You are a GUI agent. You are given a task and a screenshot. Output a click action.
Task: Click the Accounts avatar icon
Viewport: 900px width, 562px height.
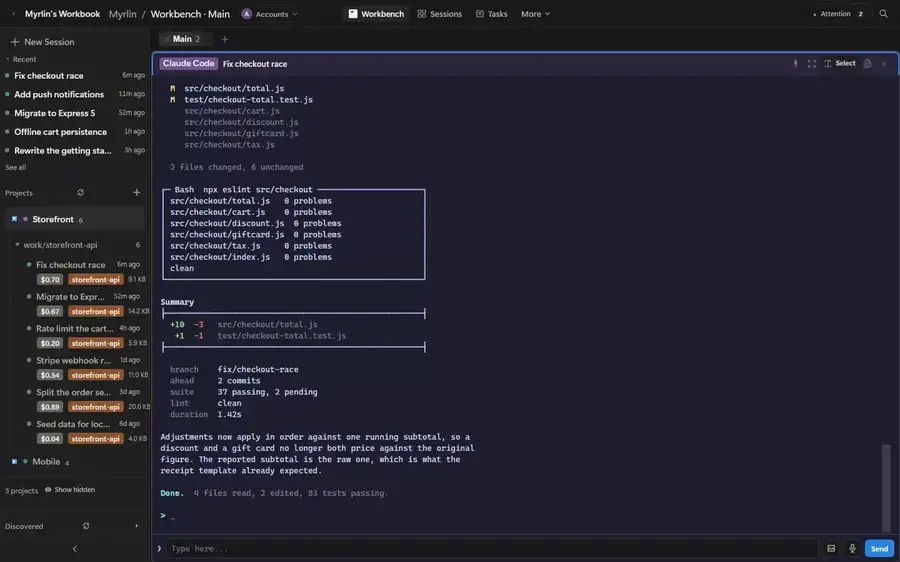pyautogui.click(x=246, y=14)
